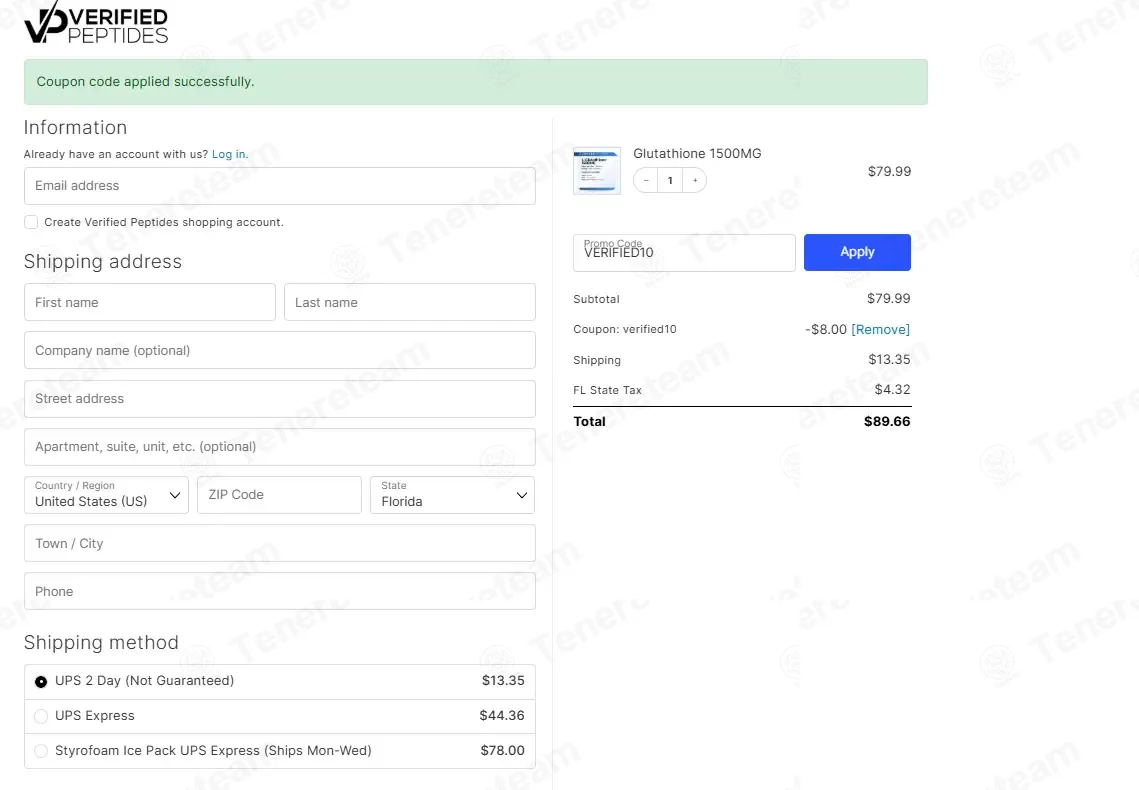
Task: Click the ZIP Code field
Action: (x=280, y=494)
